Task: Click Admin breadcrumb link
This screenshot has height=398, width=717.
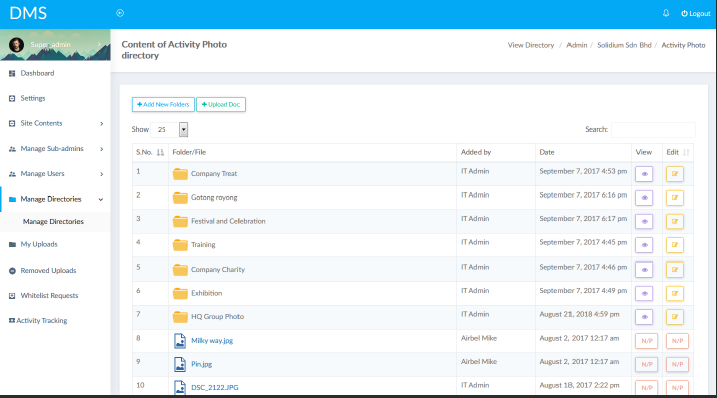Action: [577, 45]
